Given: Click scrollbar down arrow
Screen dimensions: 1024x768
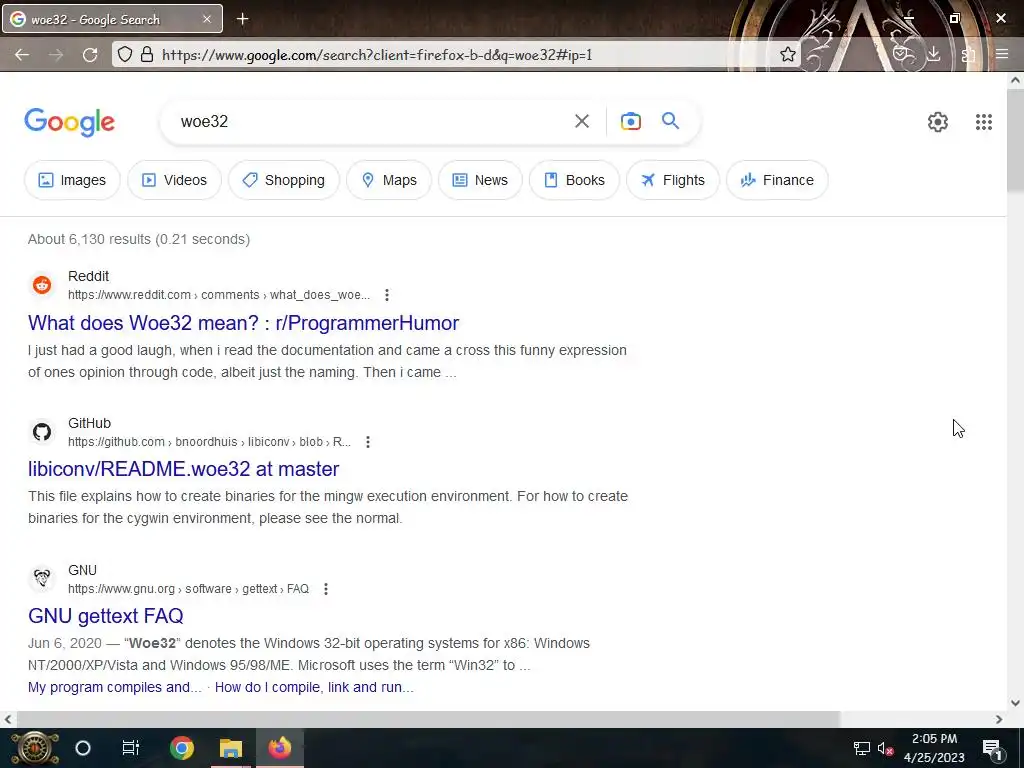Looking at the screenshot, I should pos(1016,703).
